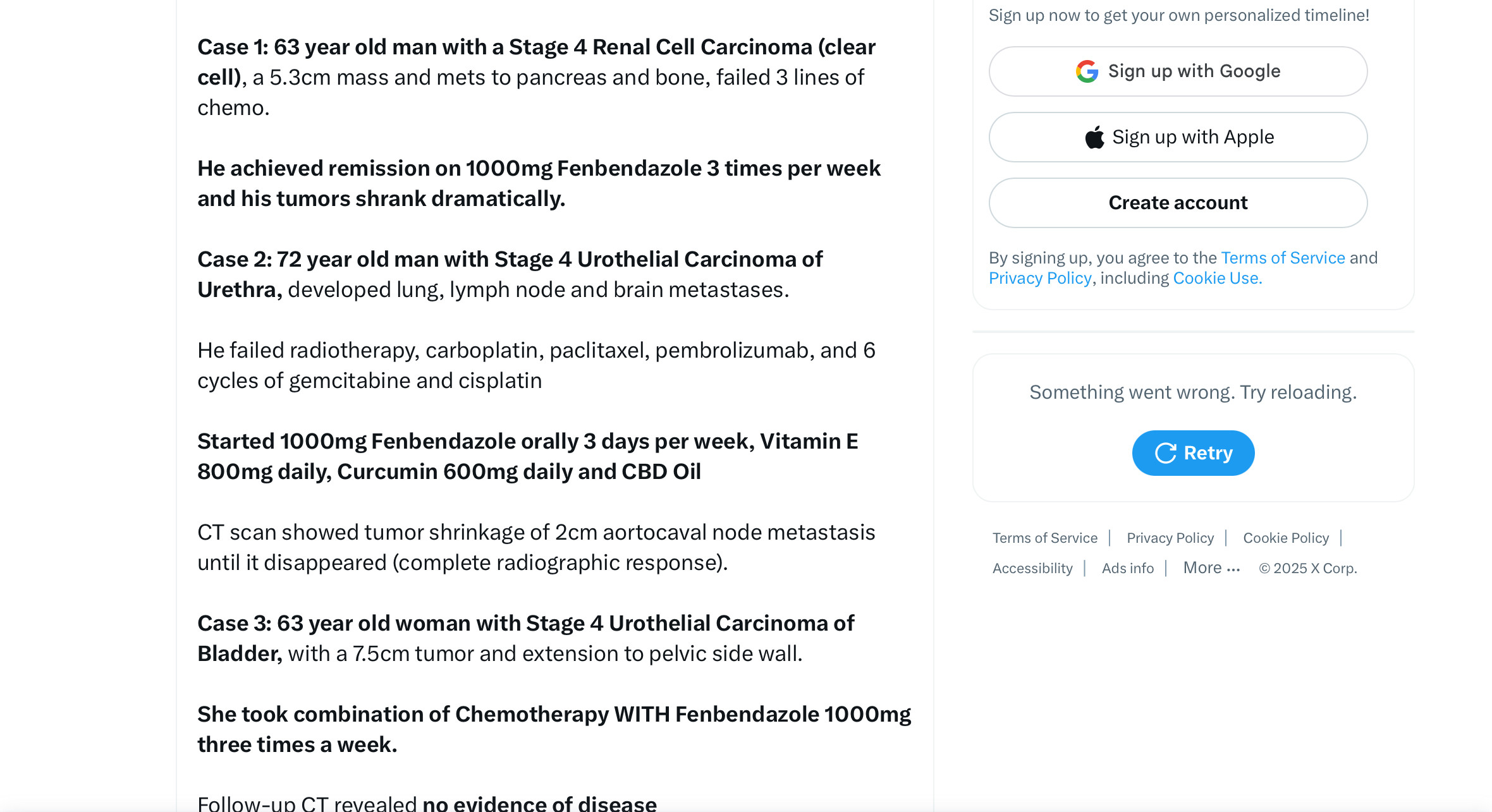
Task: Open the Accessibility footer link
Action: pos(1032,568)
